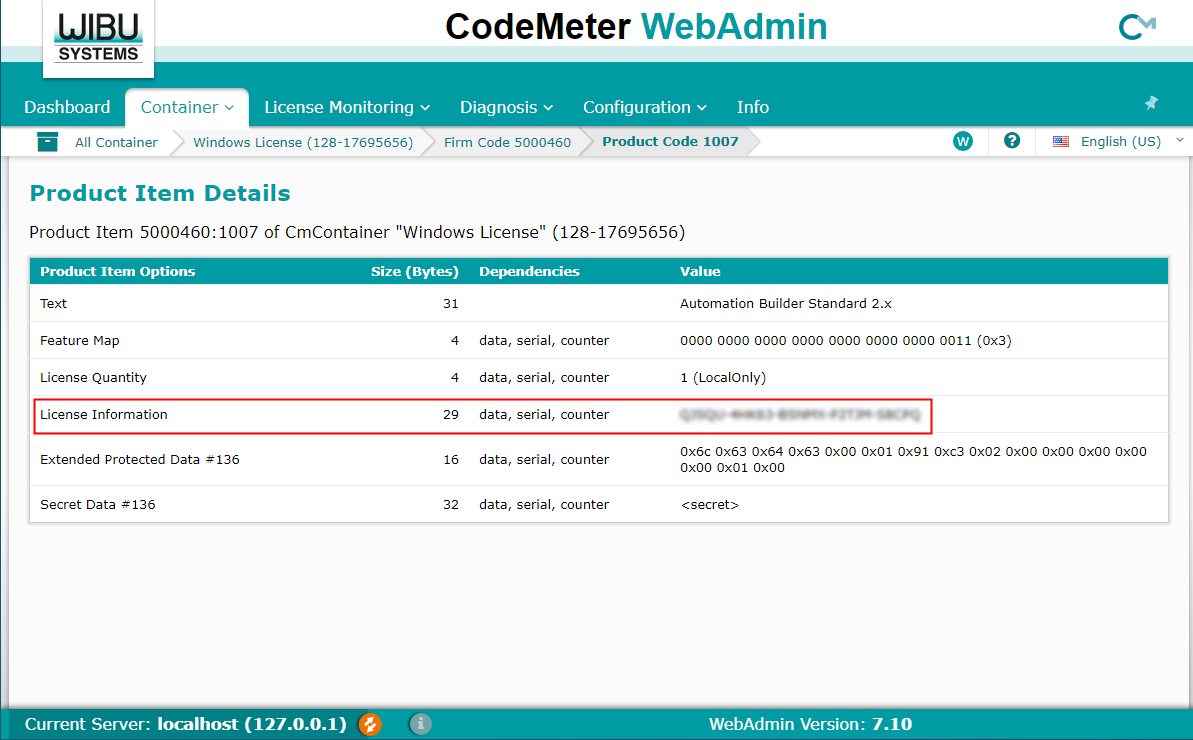This screenshot has height=740, width=1193.
Task: Click the WebAdmin Version 7.10 text
Action: (x=810, y=724)
